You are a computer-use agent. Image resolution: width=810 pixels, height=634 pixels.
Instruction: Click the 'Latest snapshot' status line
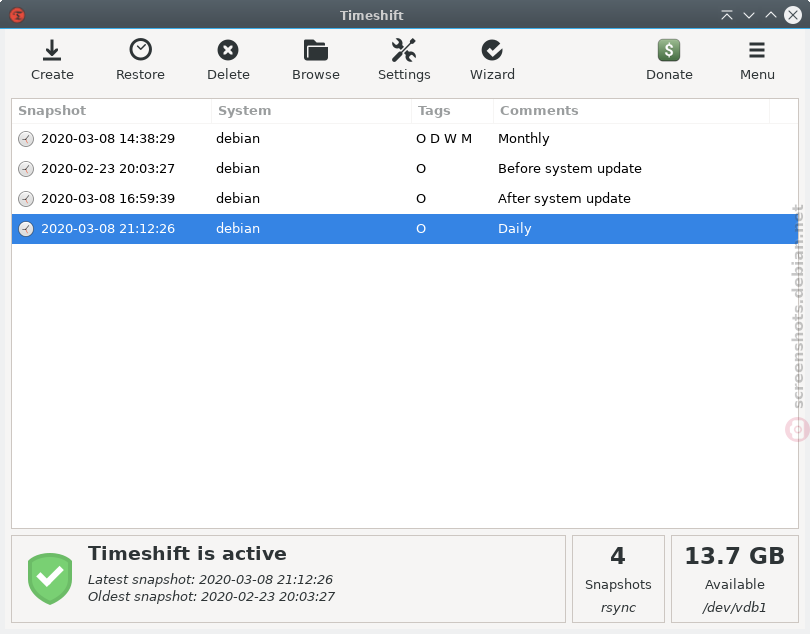pos(210,579)
